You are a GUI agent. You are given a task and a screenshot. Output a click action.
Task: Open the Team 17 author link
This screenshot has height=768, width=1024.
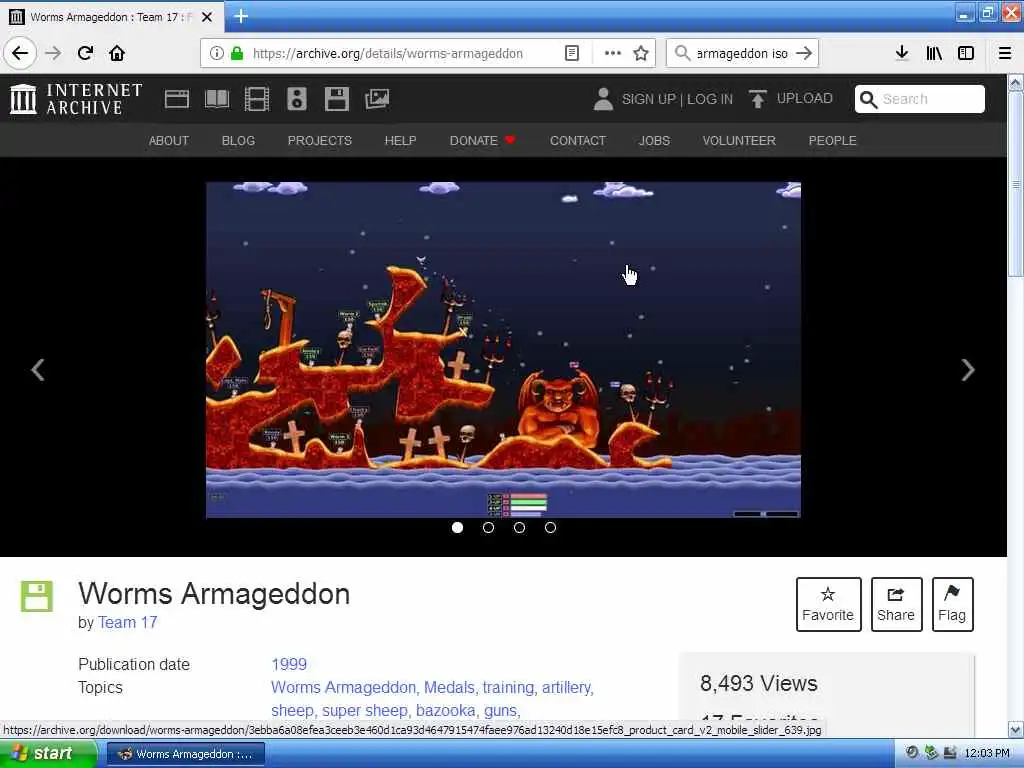127,622
